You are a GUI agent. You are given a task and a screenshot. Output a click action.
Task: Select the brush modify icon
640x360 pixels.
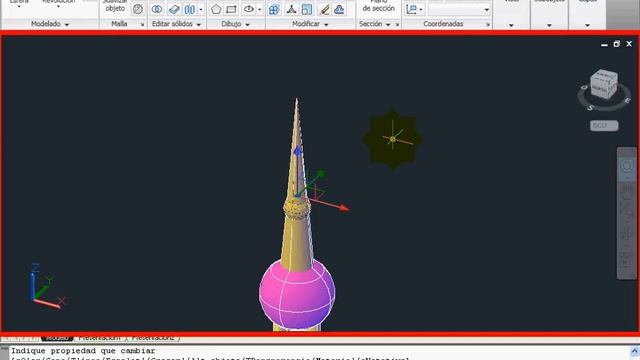[324, 9]
